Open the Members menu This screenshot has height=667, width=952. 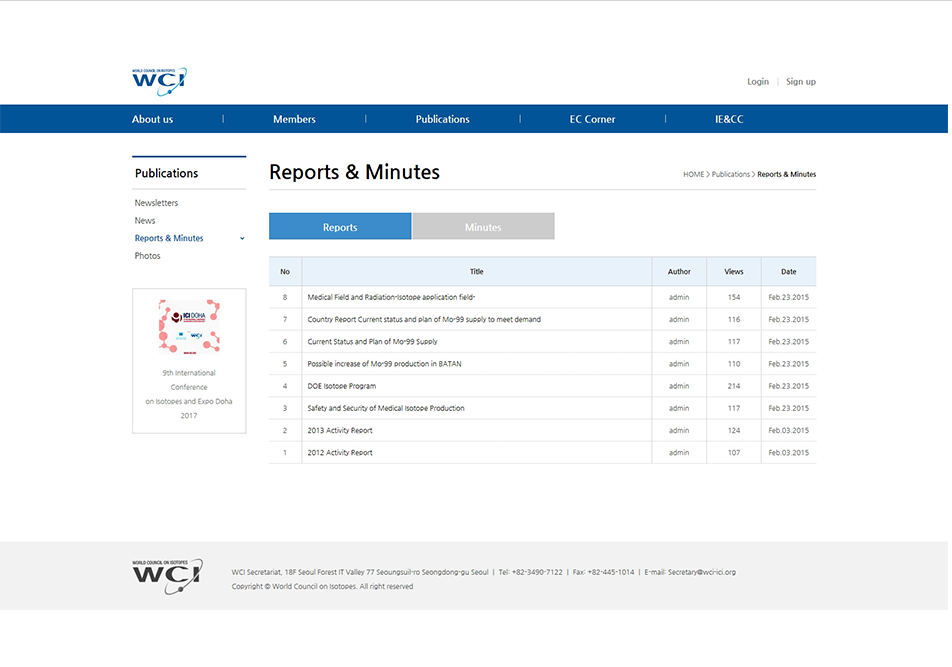click(294, 120)
